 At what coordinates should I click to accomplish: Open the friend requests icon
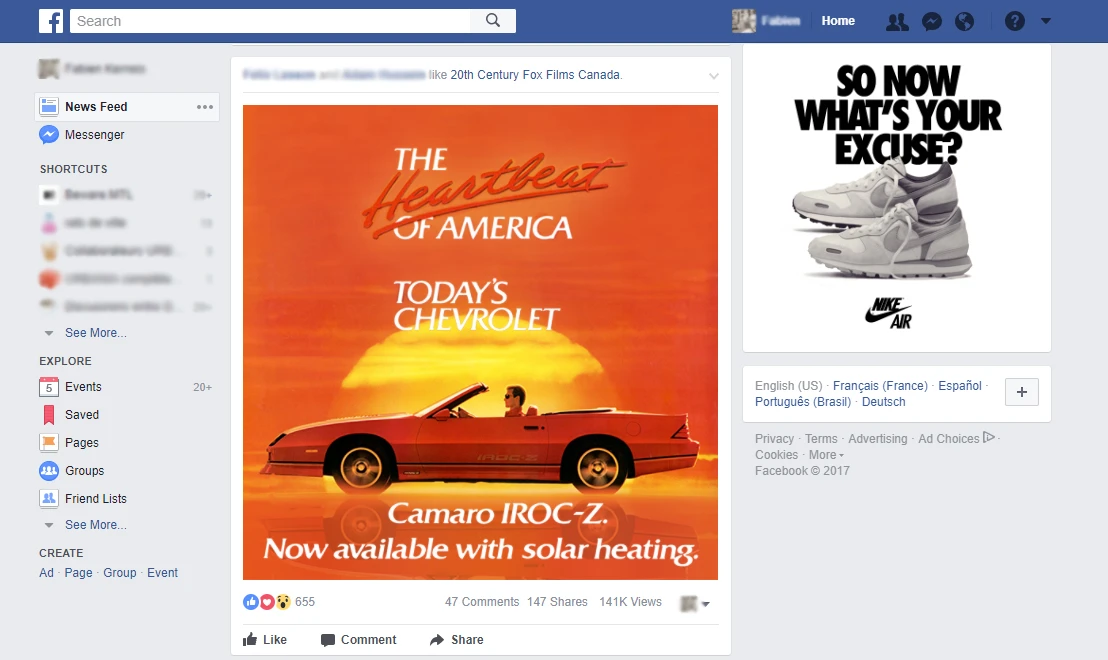click(897, 22)
